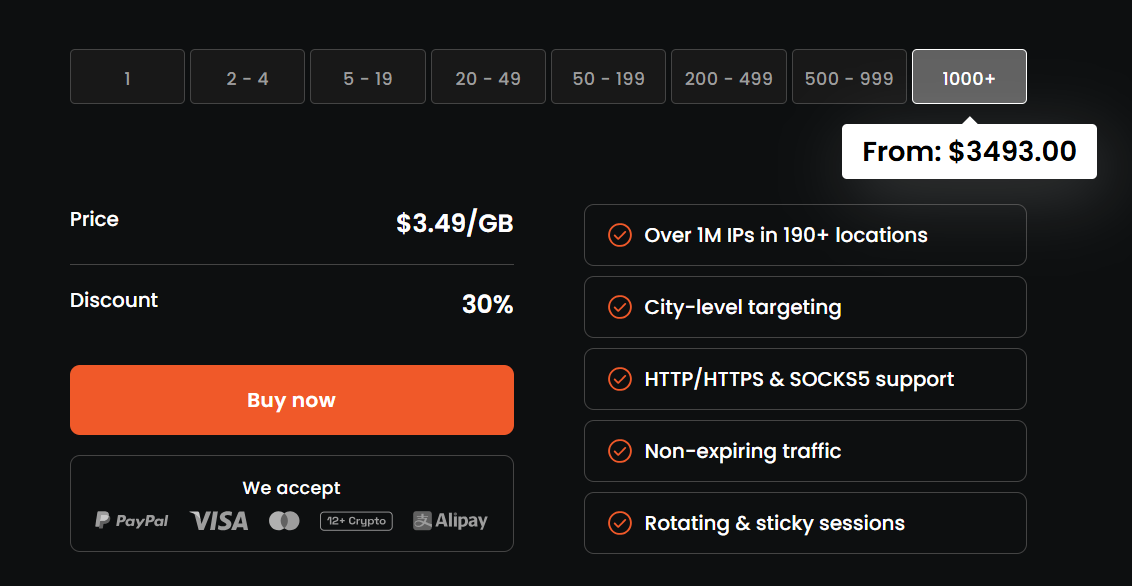1132x586 pixels.
Task: Select the 1 GB quantity option
Action: [x=127, y=77]
